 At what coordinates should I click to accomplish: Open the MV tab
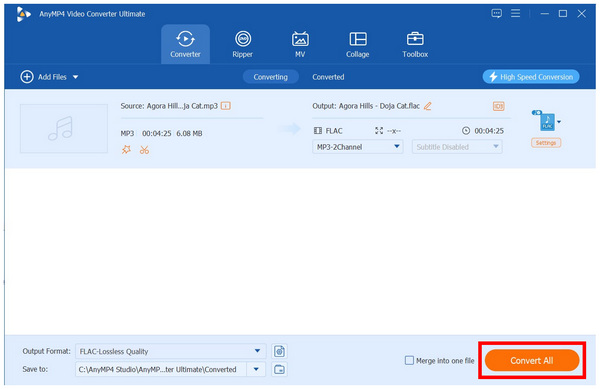[x=300, y=44]
